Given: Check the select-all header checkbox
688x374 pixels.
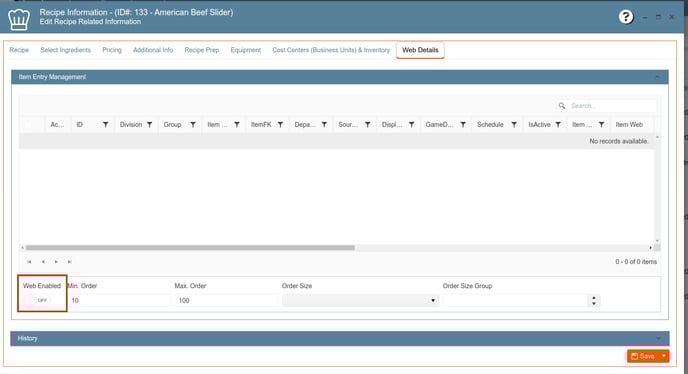Looking at the screenshot, I should [28, 125].
